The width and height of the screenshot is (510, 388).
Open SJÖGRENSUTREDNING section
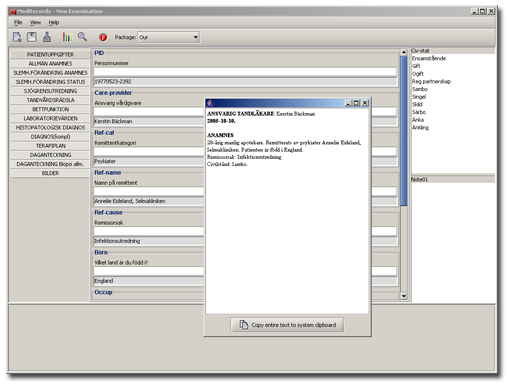tap(50, 91)
